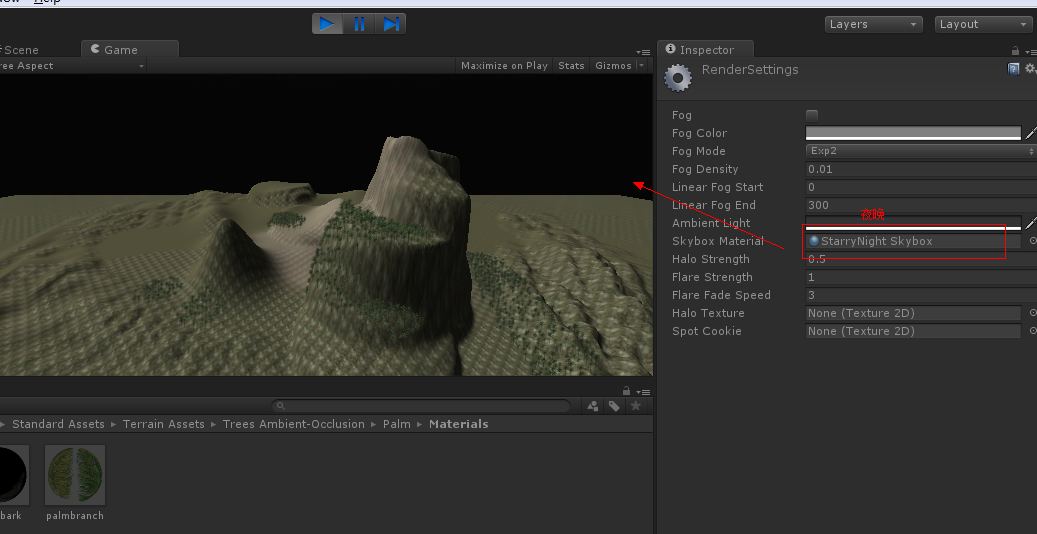Click the Project panel lock icon
Screen dimensions: 1037x534
(626, 391)
